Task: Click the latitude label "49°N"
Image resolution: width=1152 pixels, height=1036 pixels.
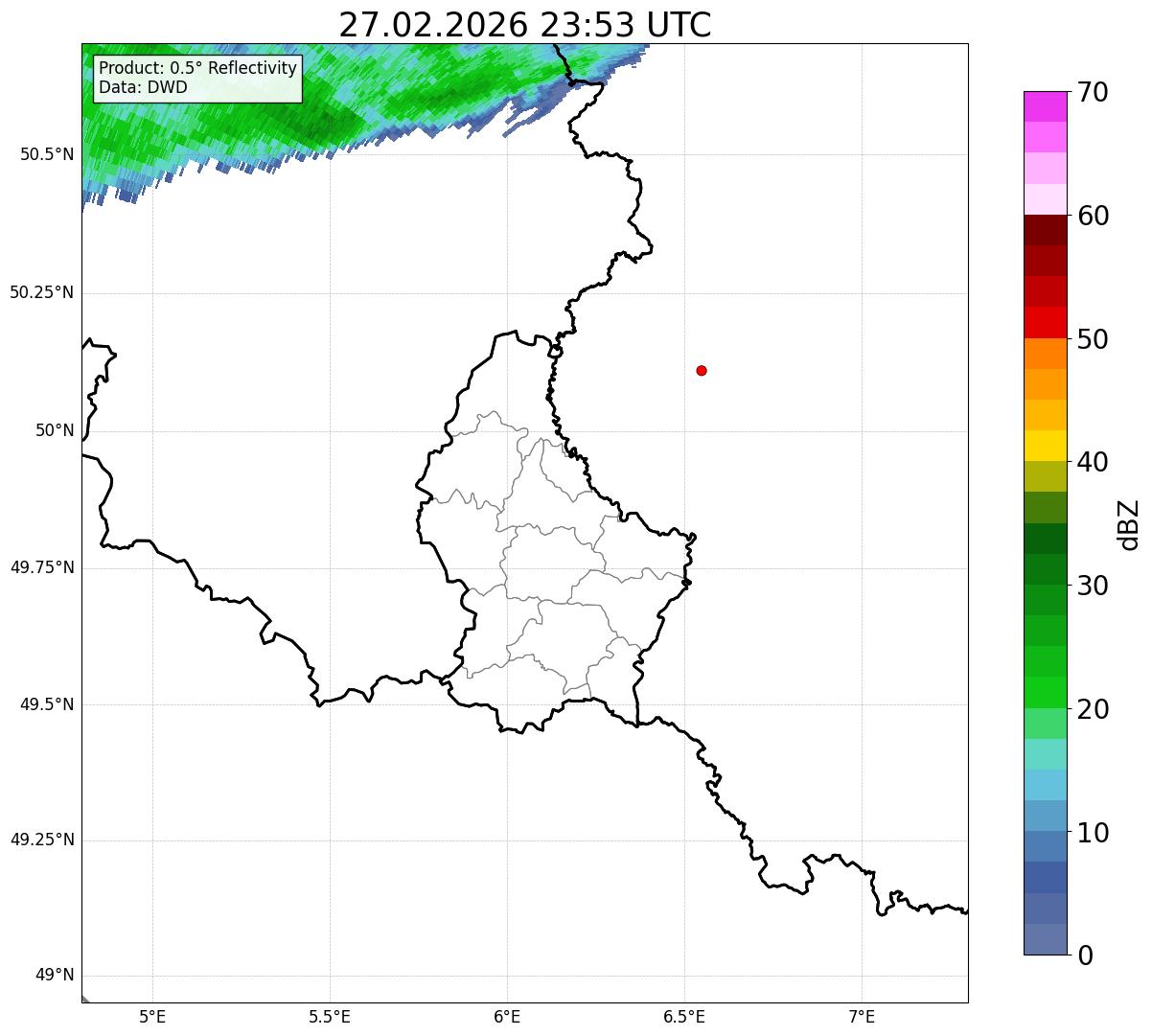Action: [55, 976]
